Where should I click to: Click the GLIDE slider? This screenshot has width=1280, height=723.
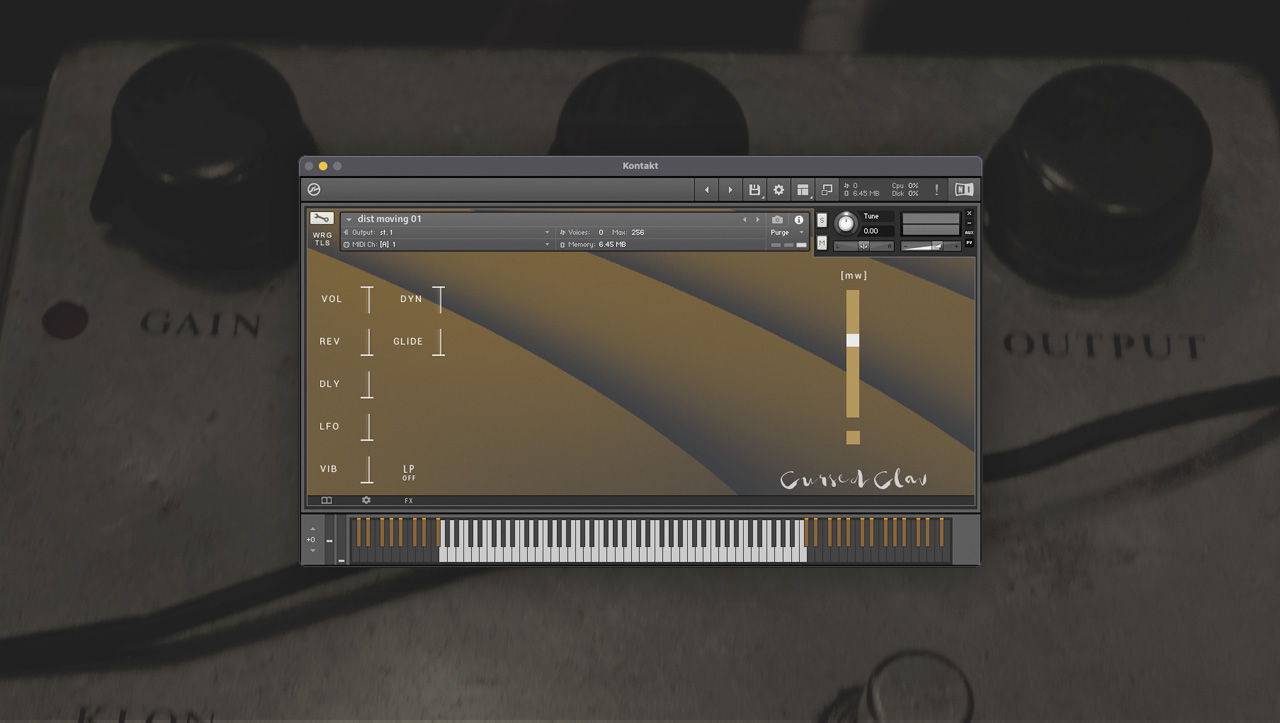[438, 341]
